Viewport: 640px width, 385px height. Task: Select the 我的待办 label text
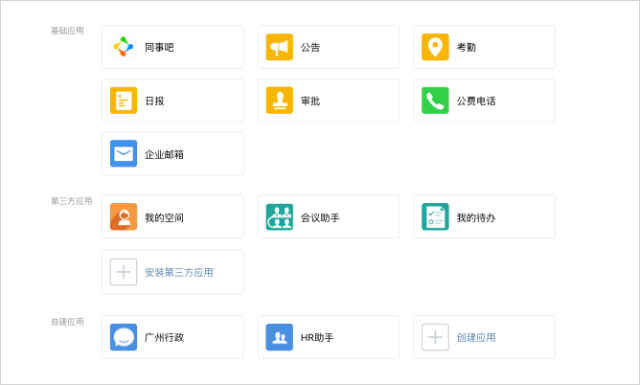476,218
